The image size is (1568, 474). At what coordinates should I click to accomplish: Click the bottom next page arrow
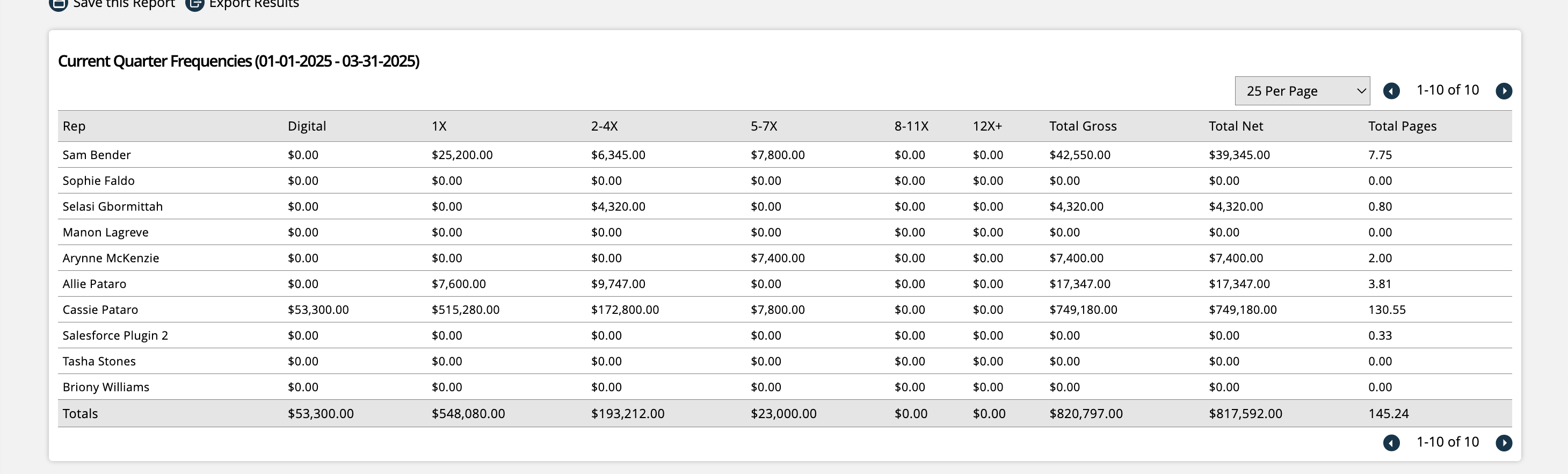(1504, 443)
